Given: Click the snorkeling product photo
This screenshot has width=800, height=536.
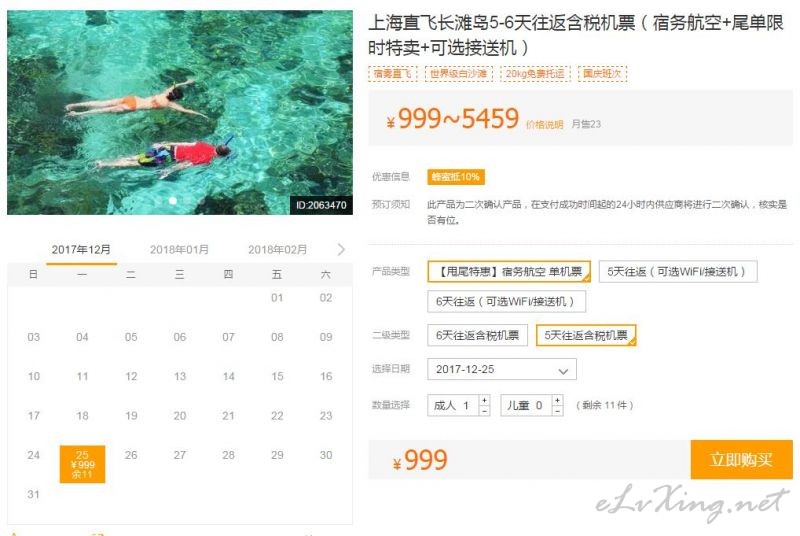Looking at the screenshot, I should click(180, 112).
